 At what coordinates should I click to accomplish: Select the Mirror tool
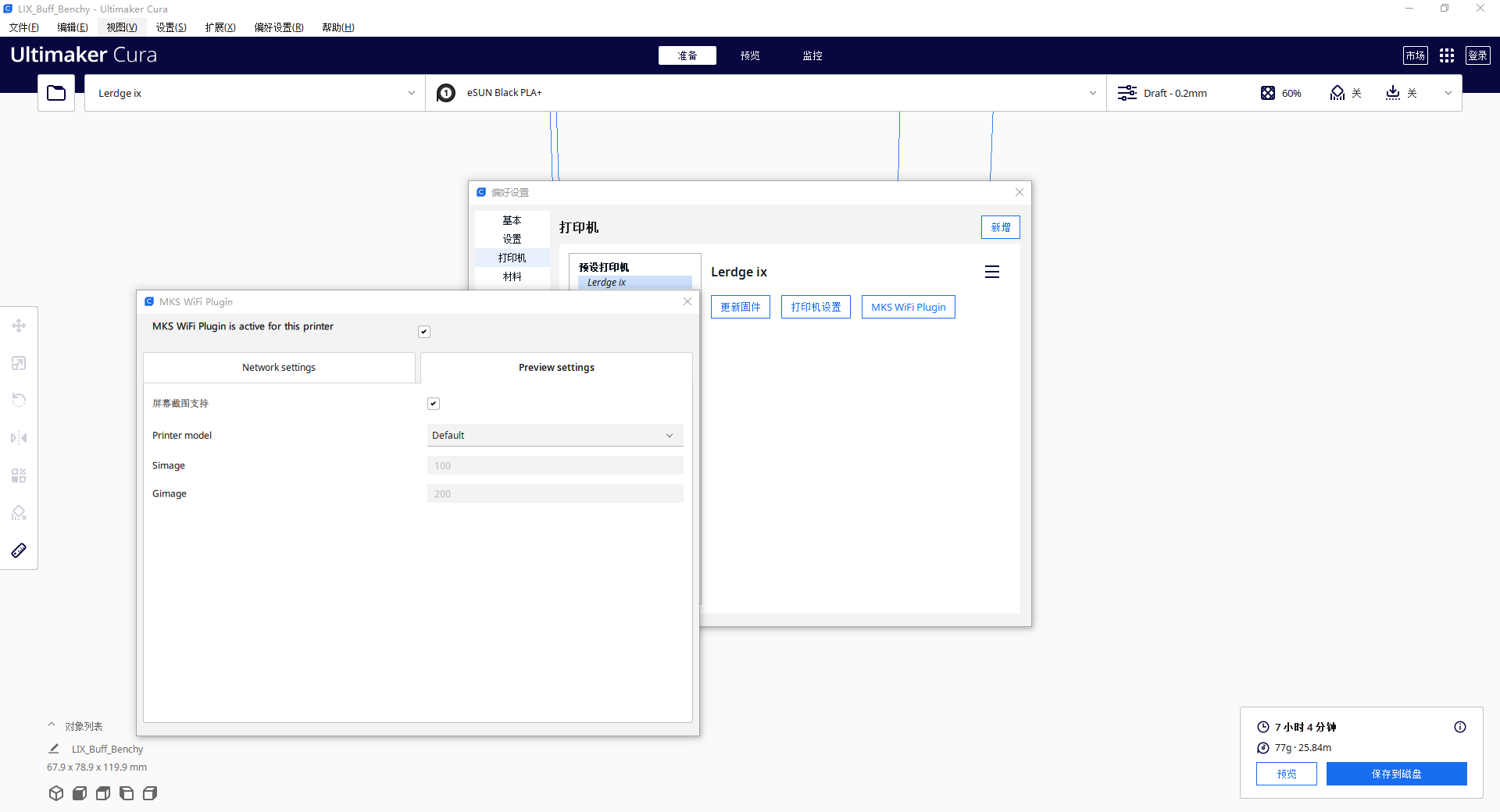19,438
